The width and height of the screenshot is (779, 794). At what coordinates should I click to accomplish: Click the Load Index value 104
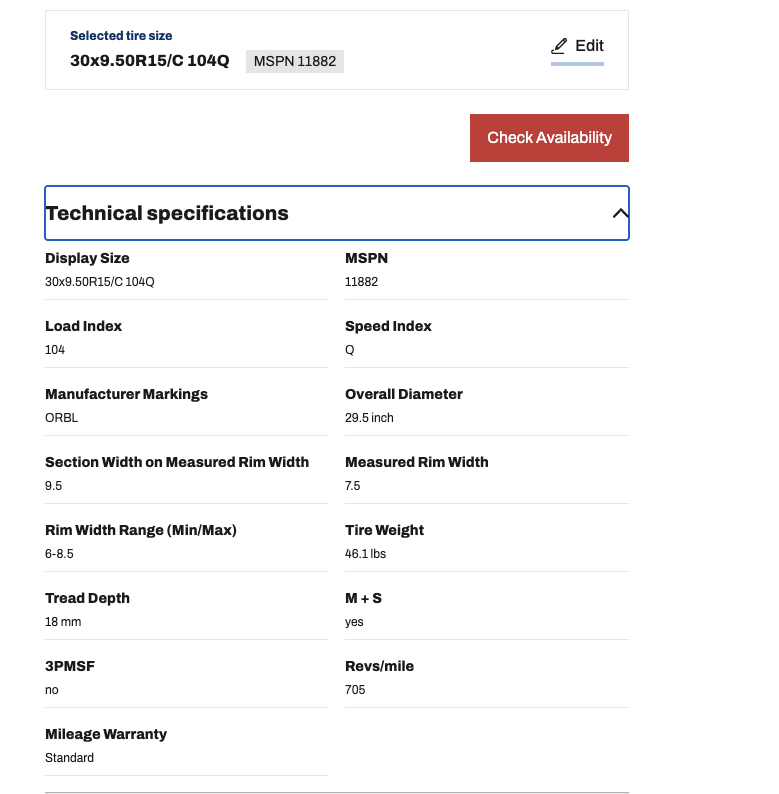[55, 350]
